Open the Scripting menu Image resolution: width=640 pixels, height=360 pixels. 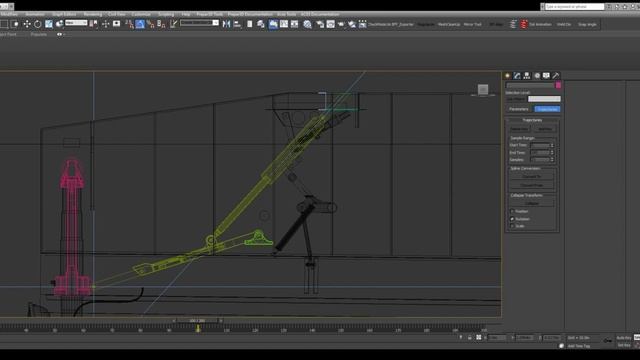coord(166,14)
